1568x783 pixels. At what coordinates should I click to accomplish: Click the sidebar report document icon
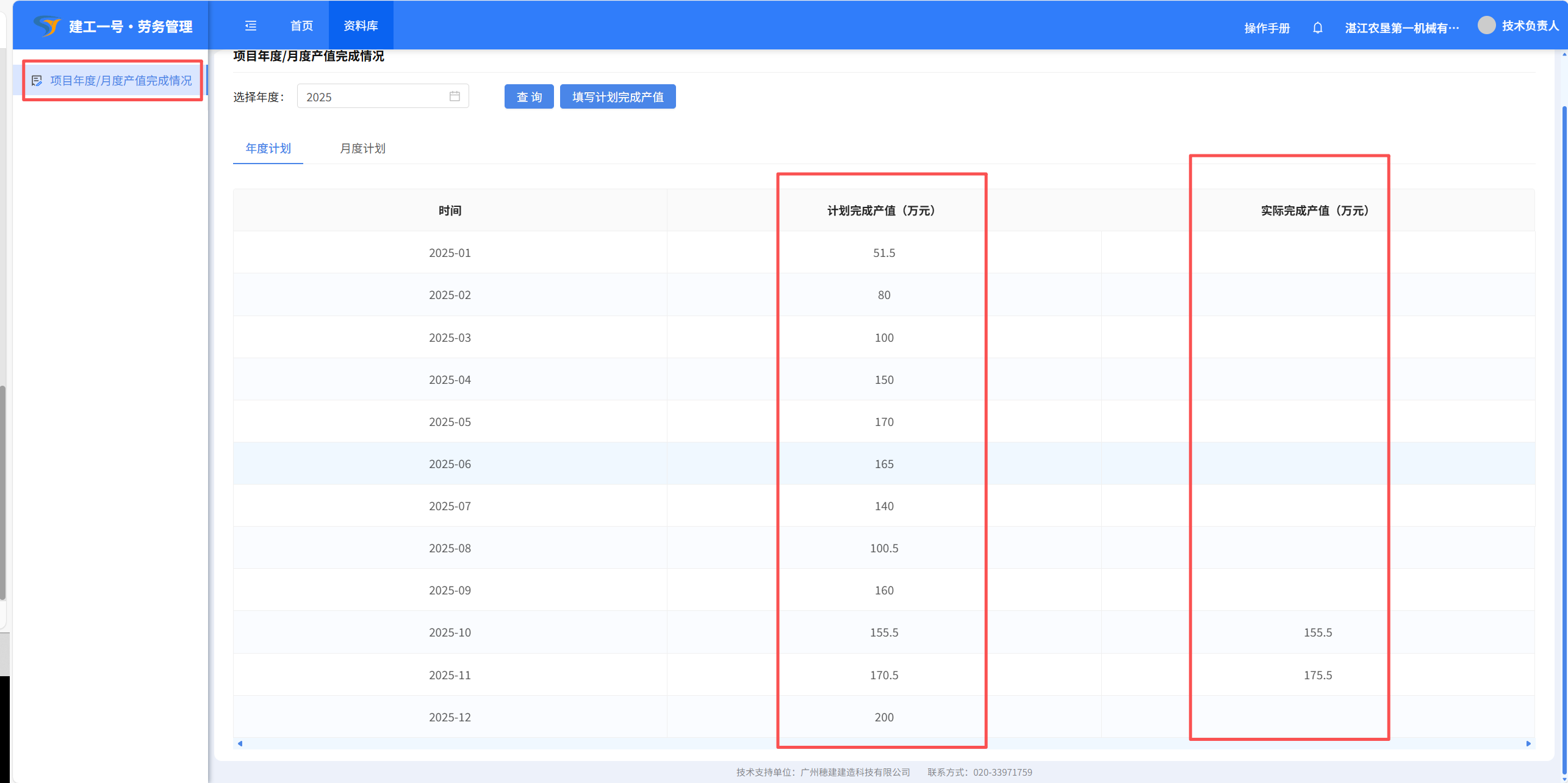(37, 81)
